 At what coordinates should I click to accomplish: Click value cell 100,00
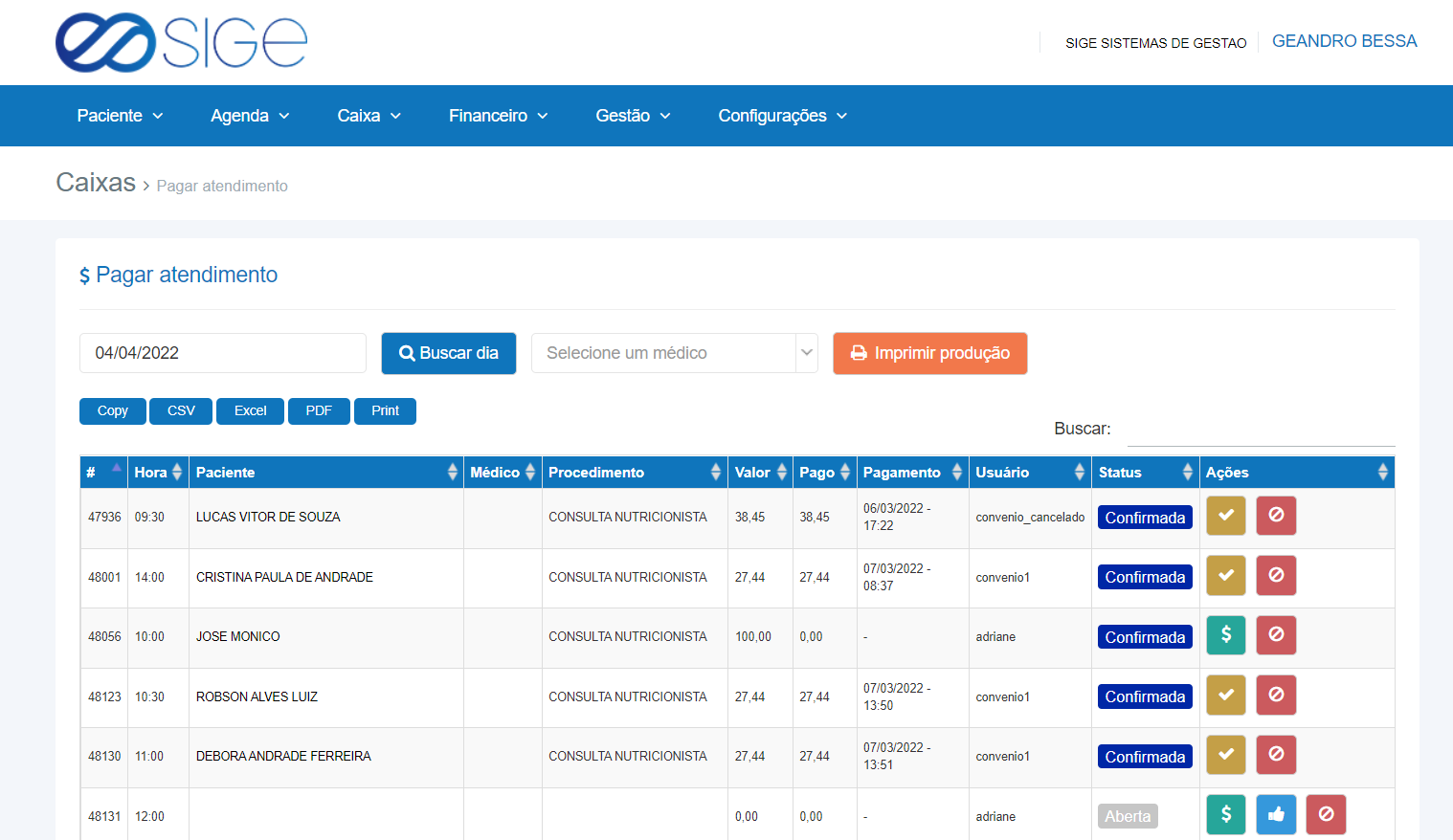tap(753, 636)
